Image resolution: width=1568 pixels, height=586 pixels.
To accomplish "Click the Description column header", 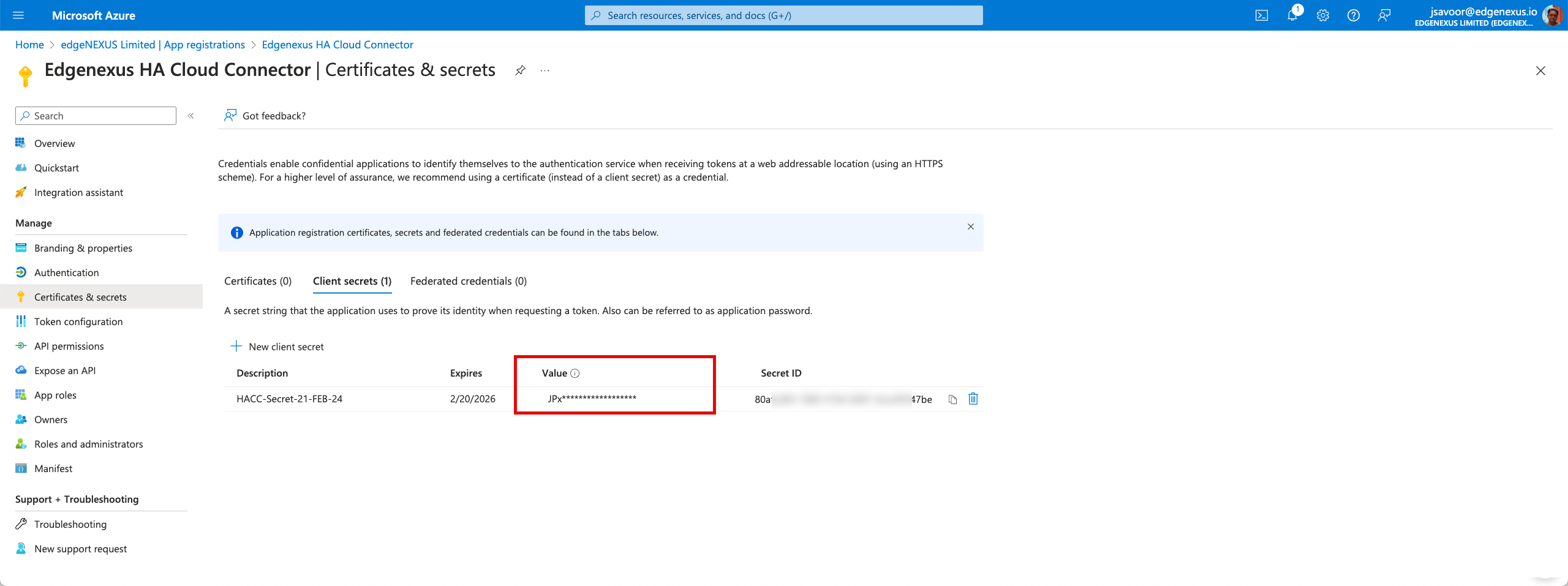I will pyautogui.click(x=262, y=373).
